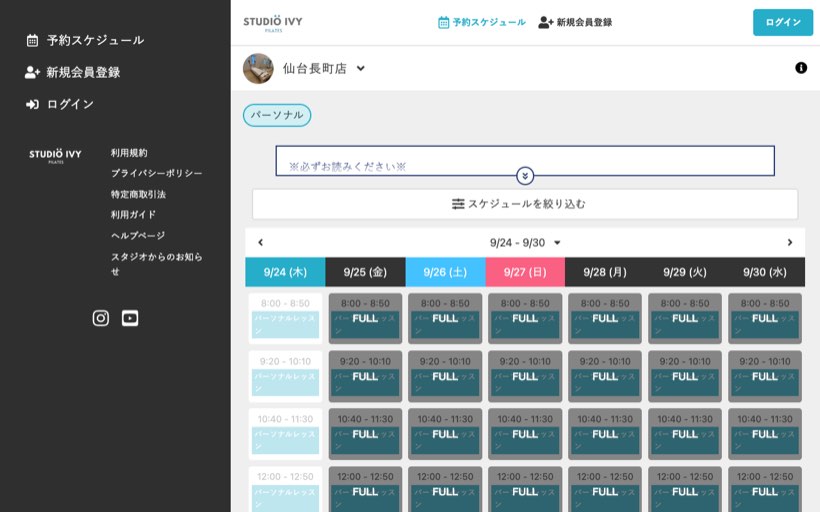820x512 pixels.
Task: Click the FULL 8:00 - 8:50 slot on 9/28
Action: (605, 318)
